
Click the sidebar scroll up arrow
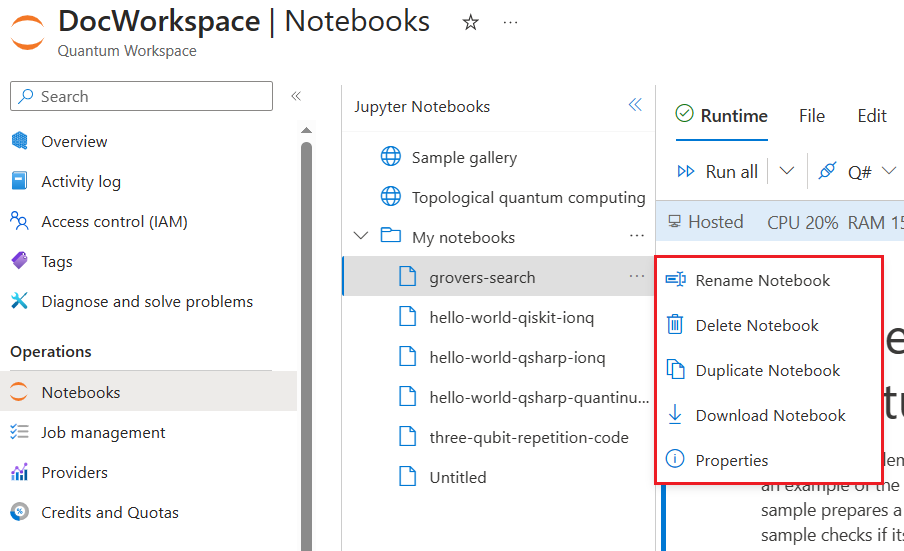point(307,130)
